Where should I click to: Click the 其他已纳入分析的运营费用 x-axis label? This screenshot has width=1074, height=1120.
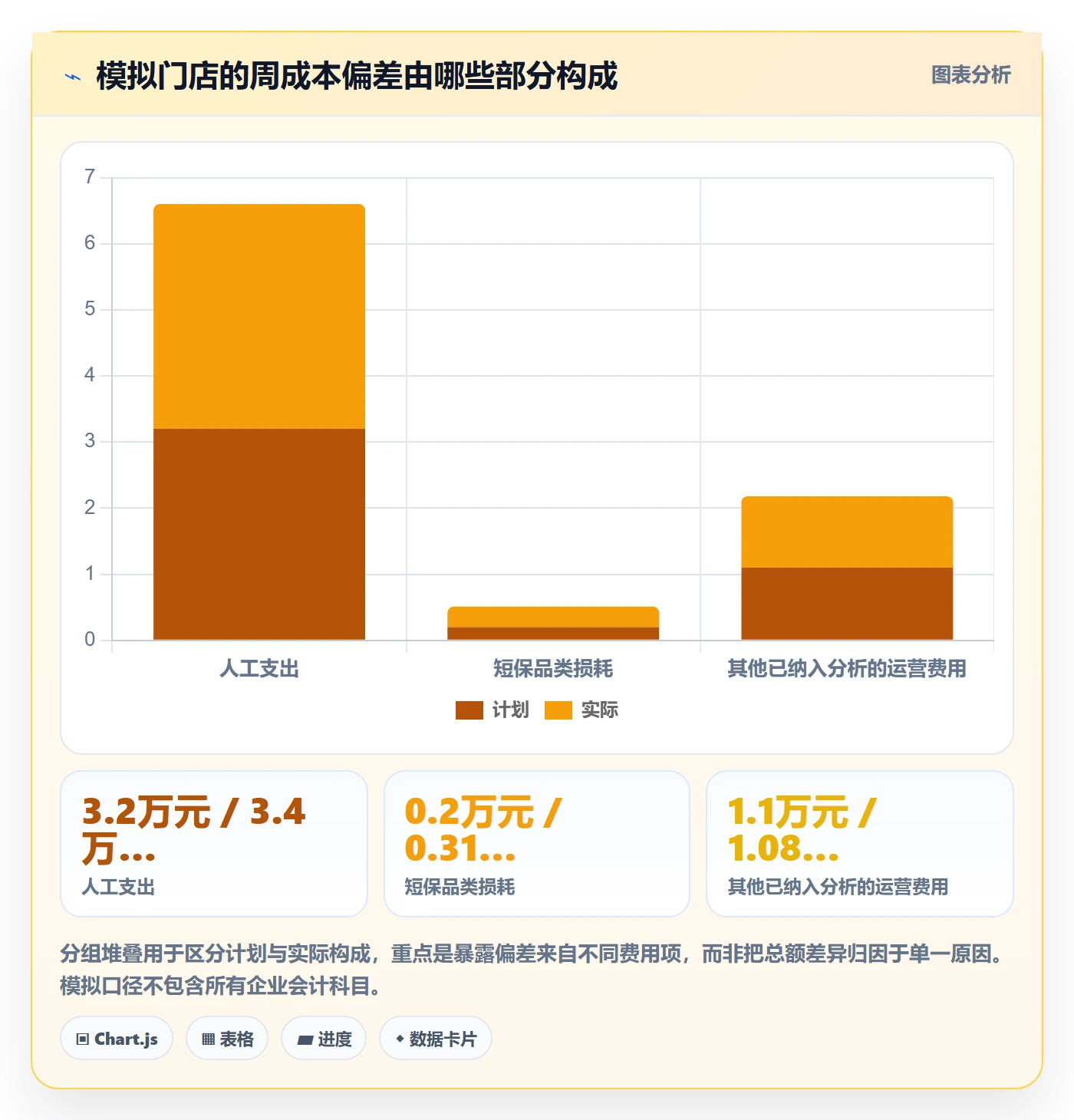click(847, 669)
